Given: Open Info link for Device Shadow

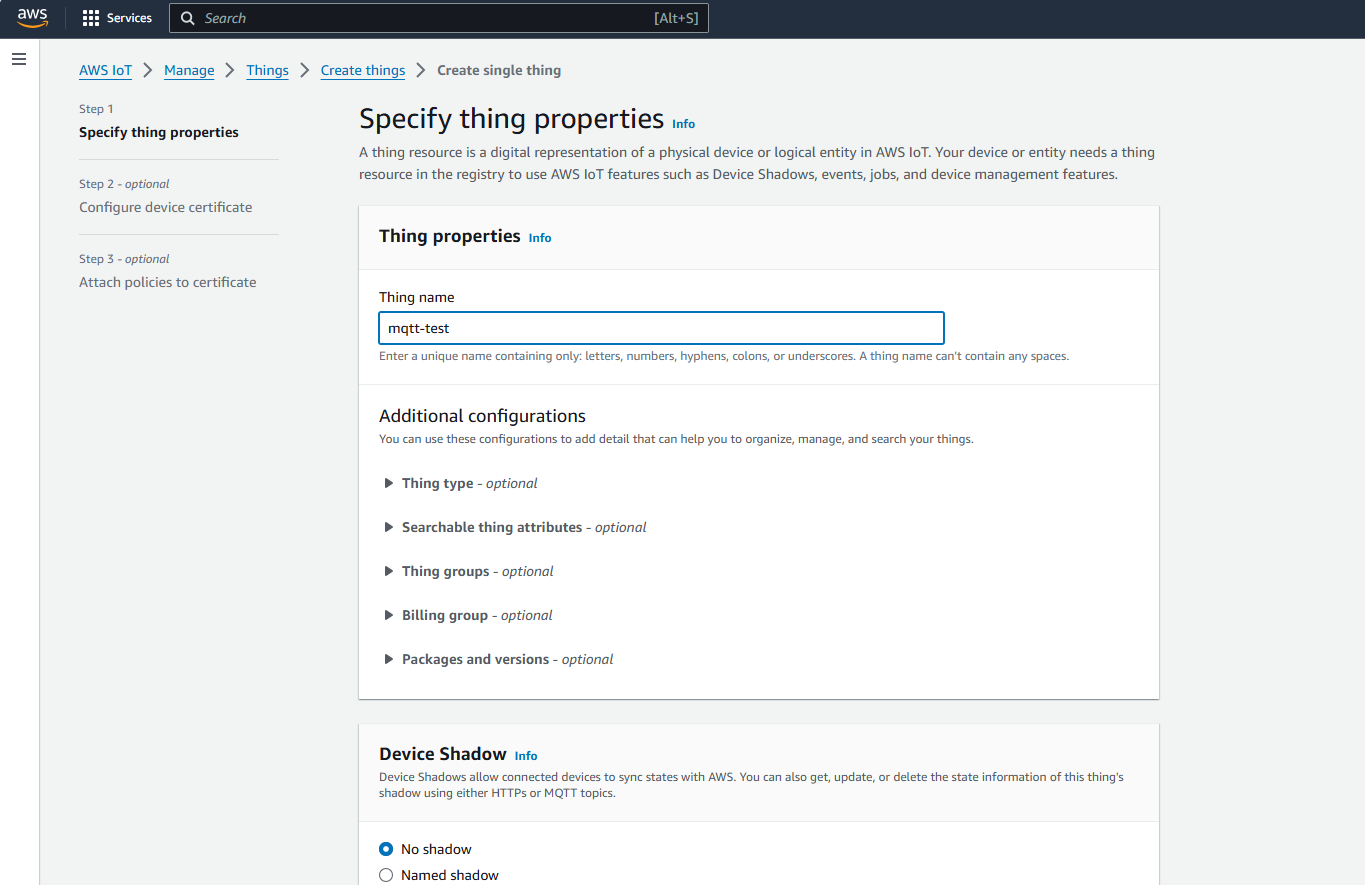Looking at the screenshot, I should point(526,756).
